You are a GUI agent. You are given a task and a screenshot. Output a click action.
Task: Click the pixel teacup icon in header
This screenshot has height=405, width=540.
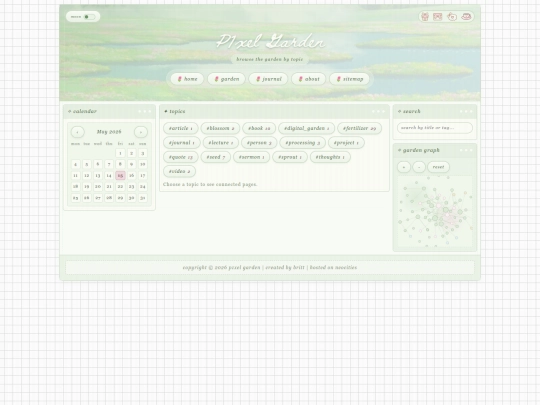point(466,17)
